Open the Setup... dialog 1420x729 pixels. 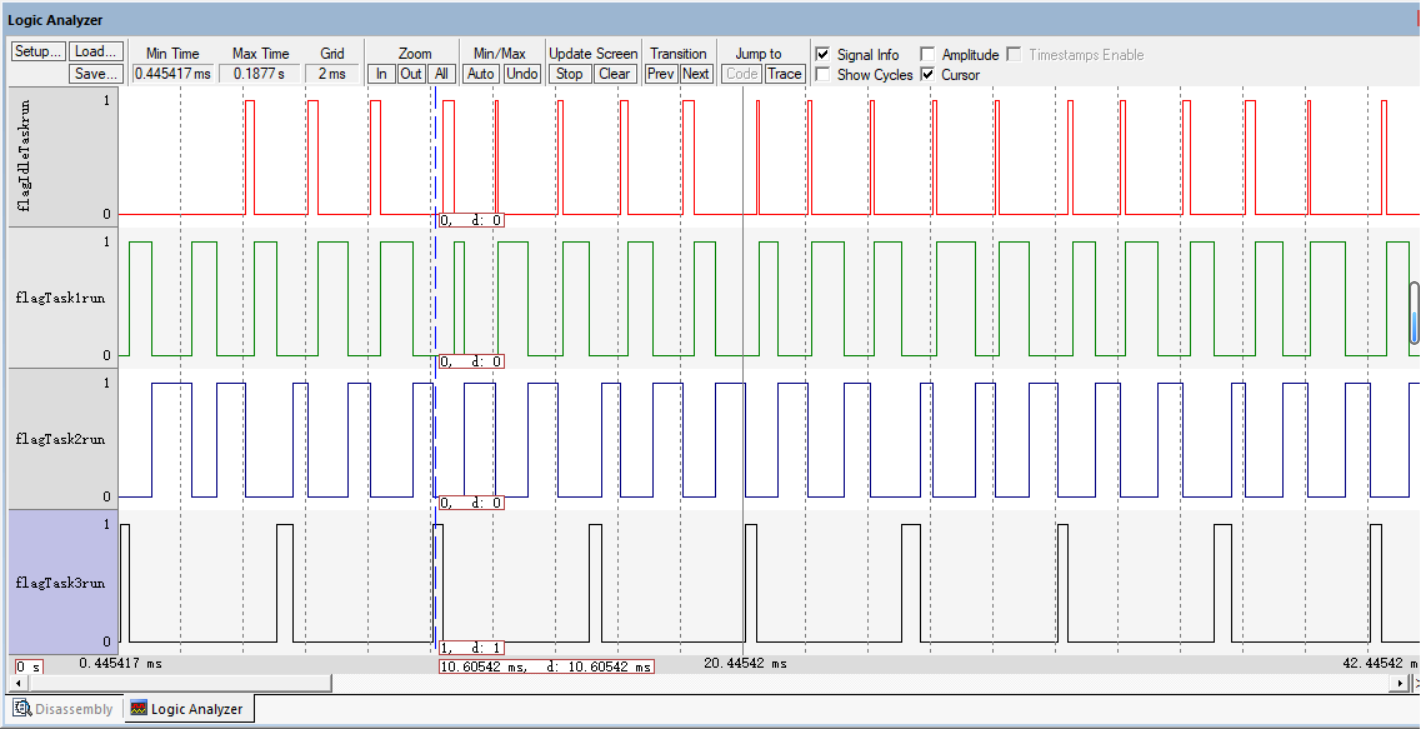tap(38, 51)
